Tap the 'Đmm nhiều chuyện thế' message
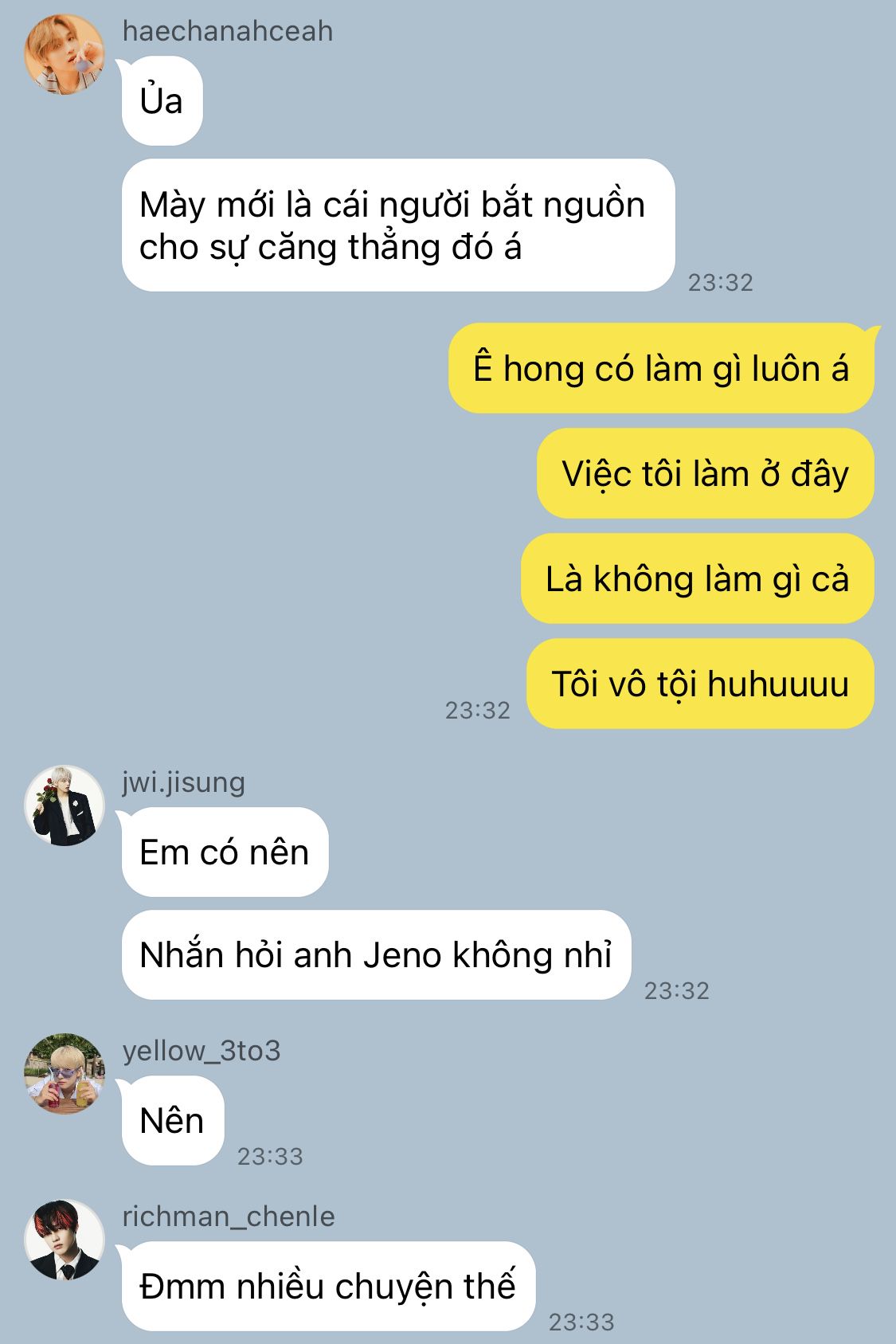896x1344 pixels. coord(328,1286)
